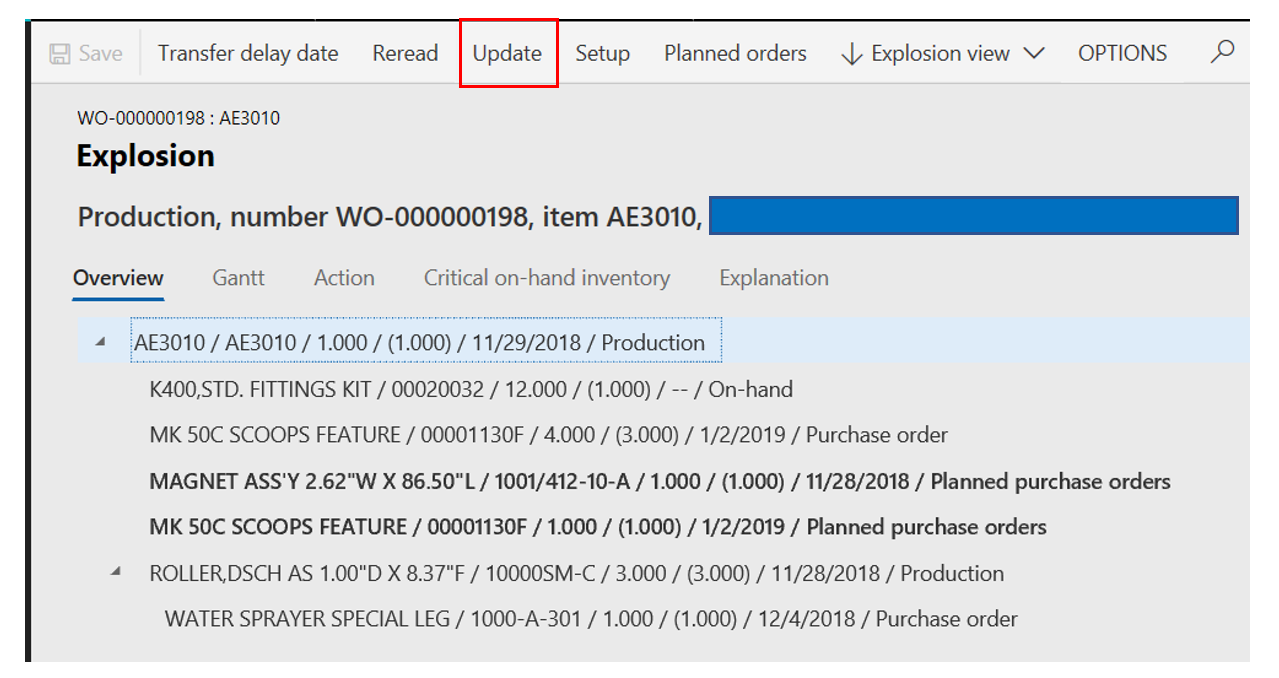
Task: Open the Explosion view dropdown chevron
Action: (1036, 53)
